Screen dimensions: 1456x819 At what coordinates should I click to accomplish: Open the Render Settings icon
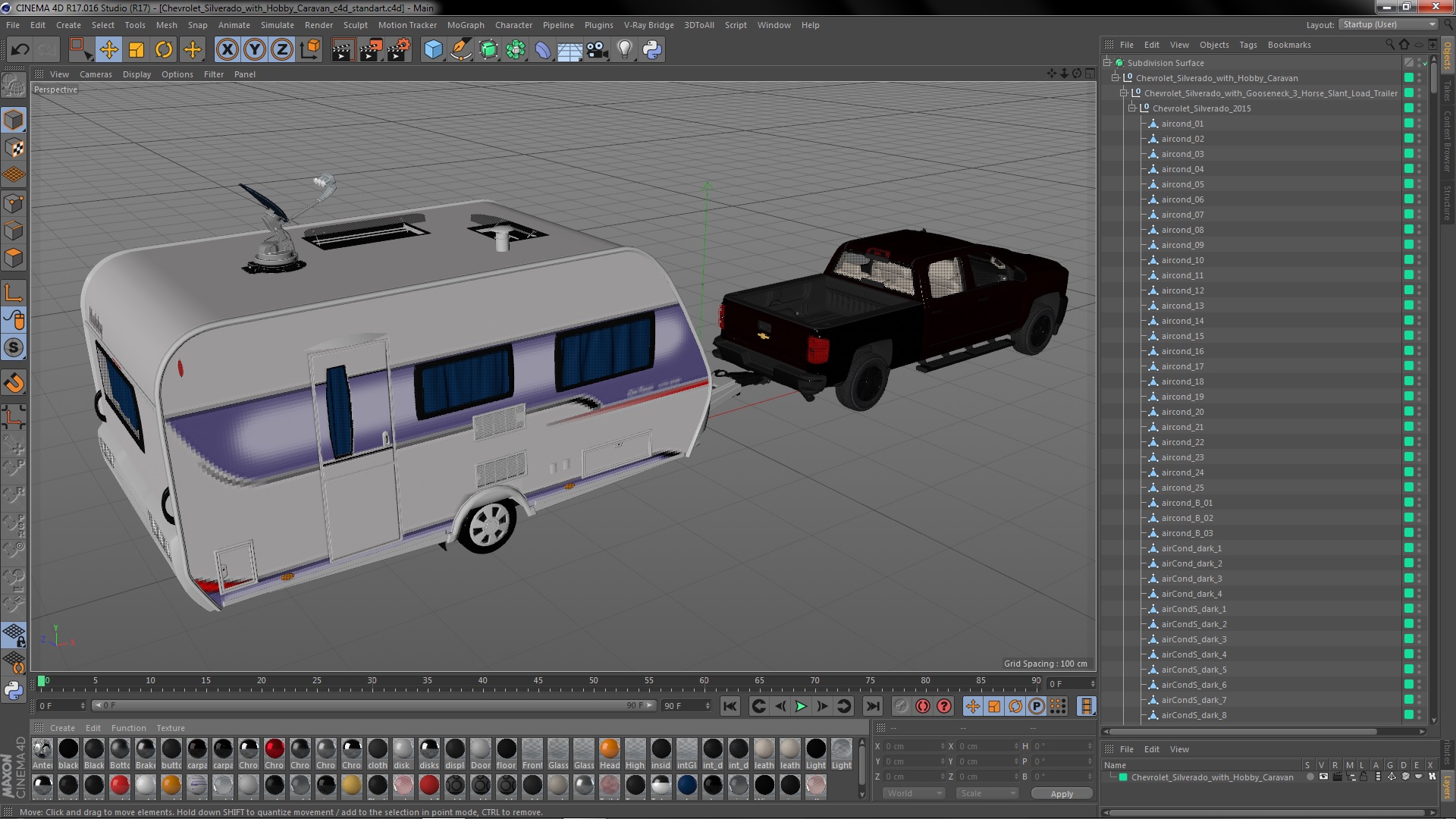pyautogui.click(x=399, y=50)
